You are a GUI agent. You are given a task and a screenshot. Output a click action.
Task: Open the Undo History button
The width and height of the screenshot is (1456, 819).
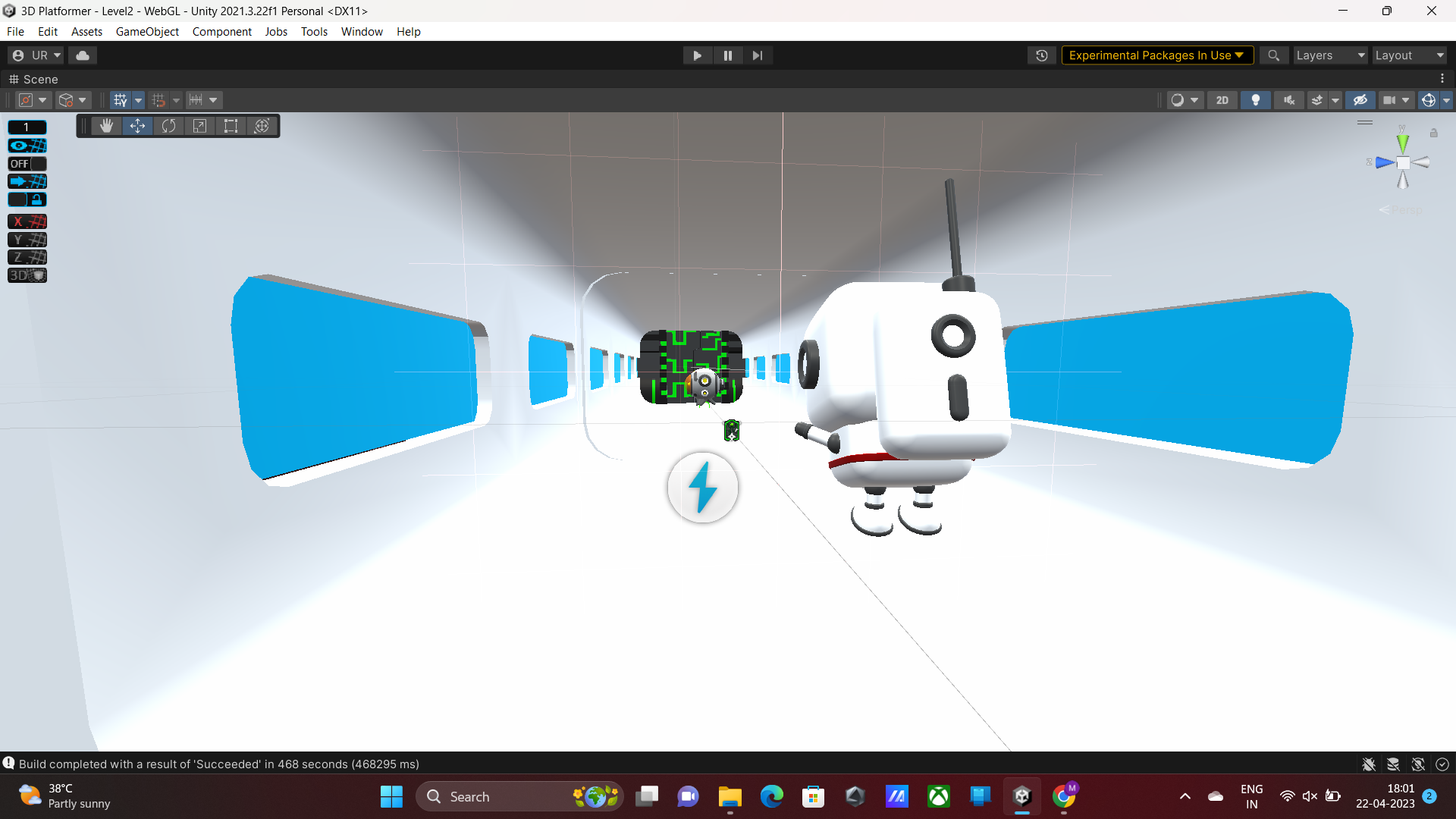pyautogui.click(x=1042, y=55)
